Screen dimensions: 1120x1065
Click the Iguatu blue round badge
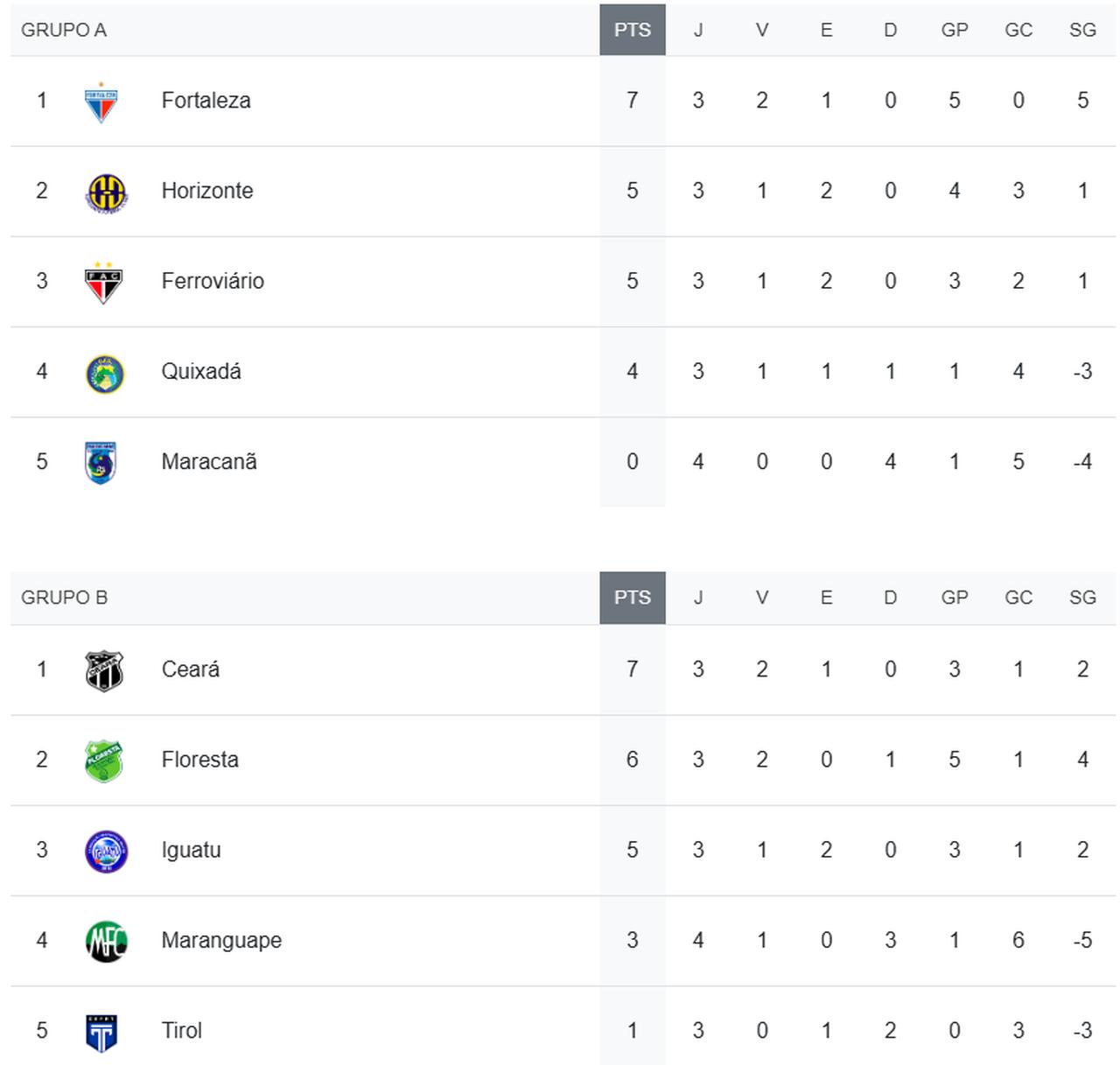106,851
